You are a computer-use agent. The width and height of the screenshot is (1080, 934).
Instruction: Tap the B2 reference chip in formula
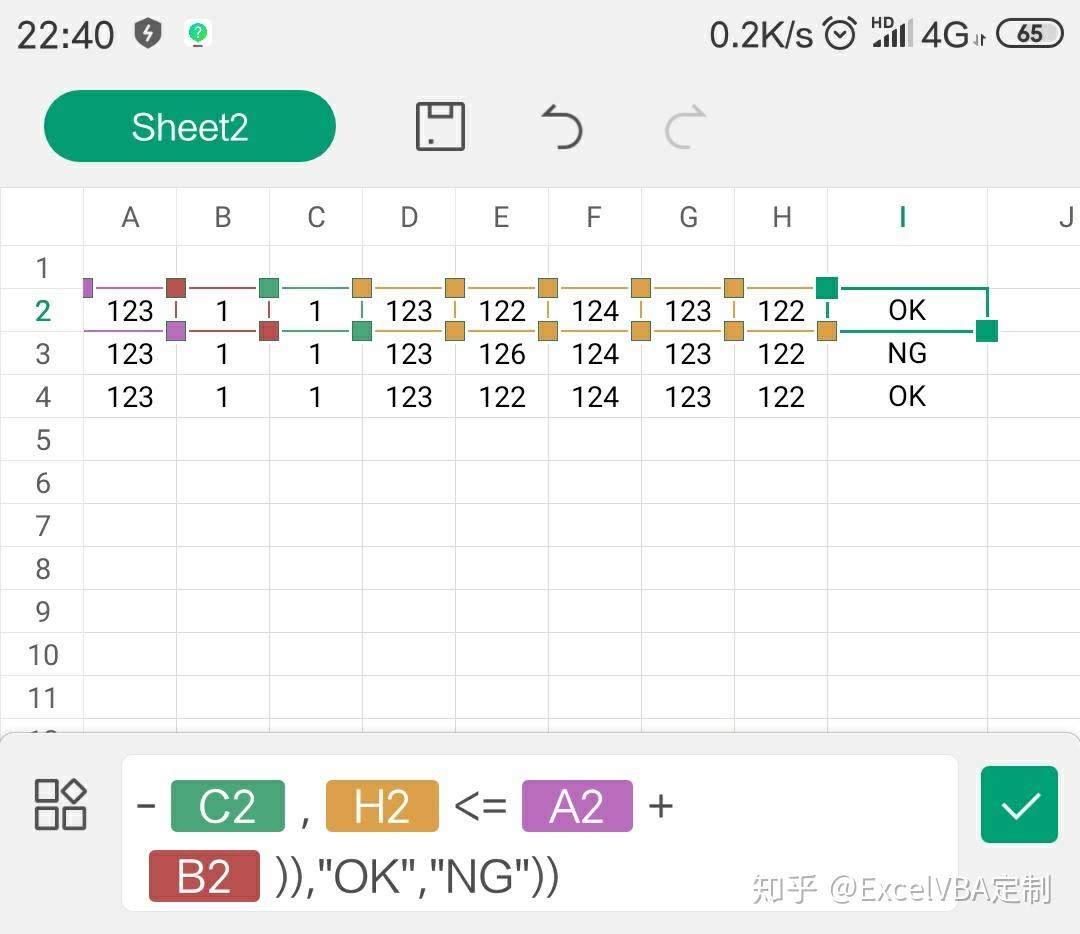coord(204,876)
